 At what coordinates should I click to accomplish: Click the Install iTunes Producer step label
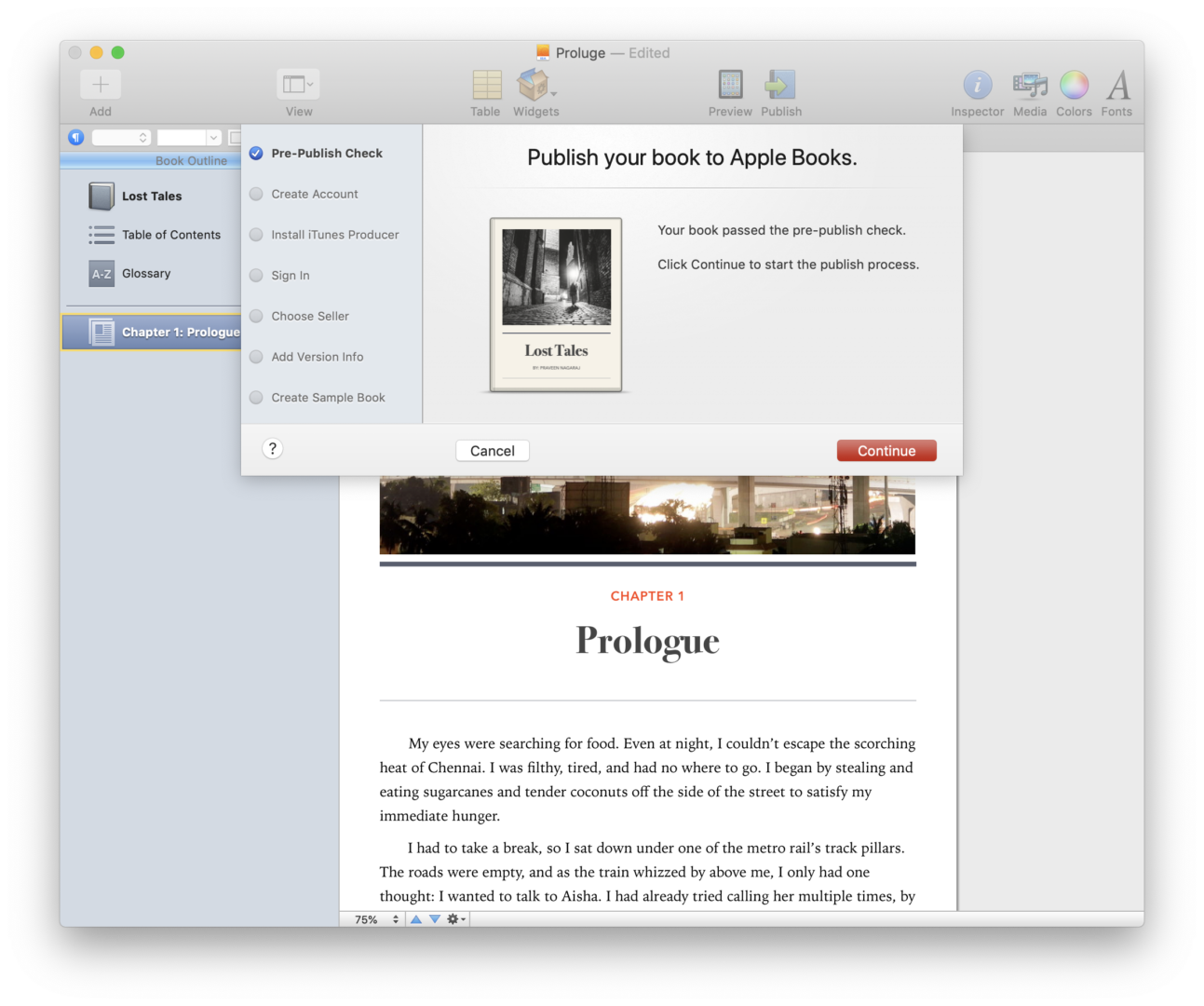pyautogui.click(x=335, y=235)
